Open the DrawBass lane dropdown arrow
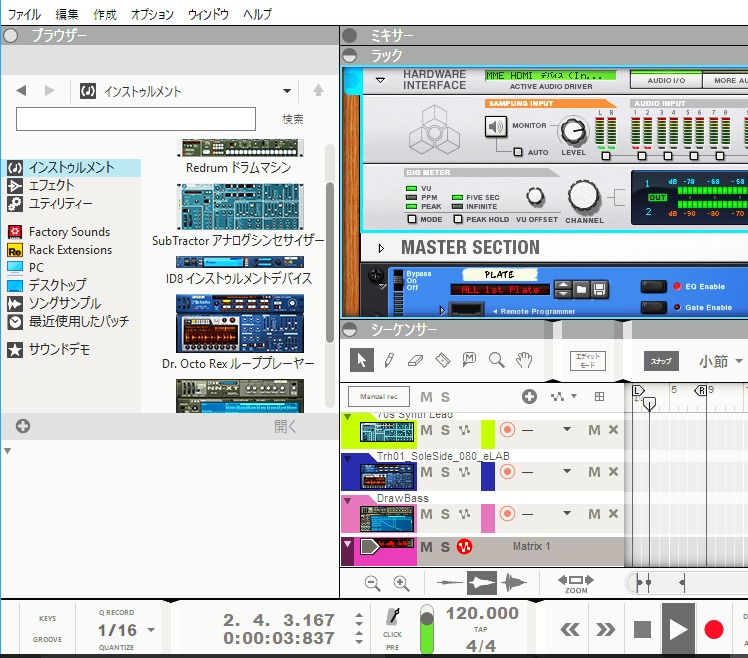Screen dimensions: 748x658 pos(567,513)
